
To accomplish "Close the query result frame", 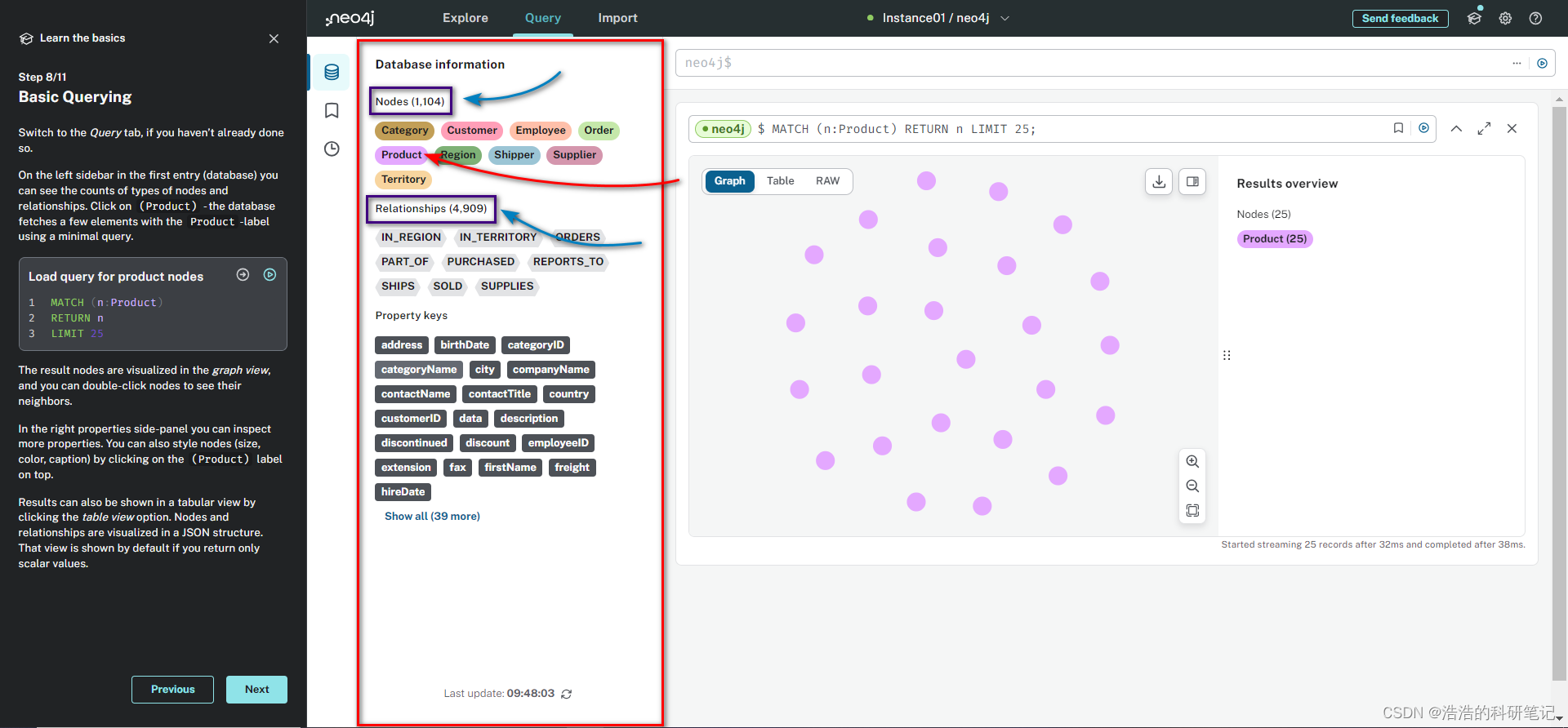I will pyautogui.click(x=1512, y=128).
